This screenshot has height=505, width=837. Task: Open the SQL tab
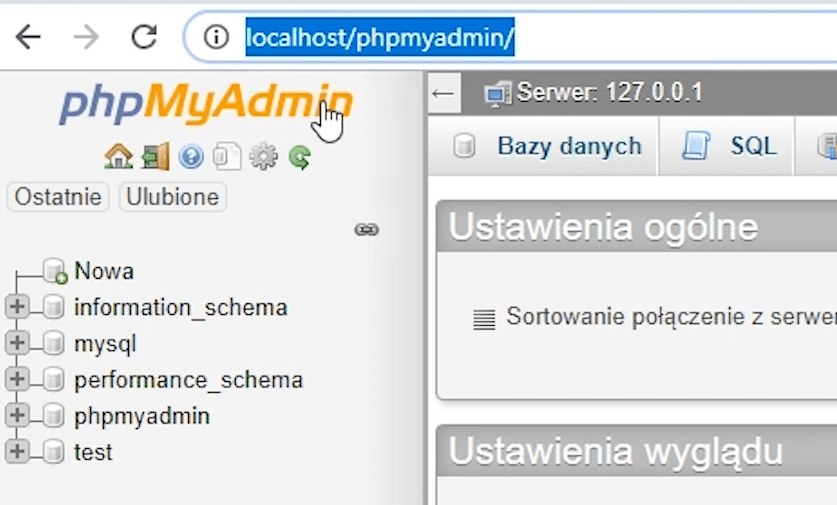727,146
